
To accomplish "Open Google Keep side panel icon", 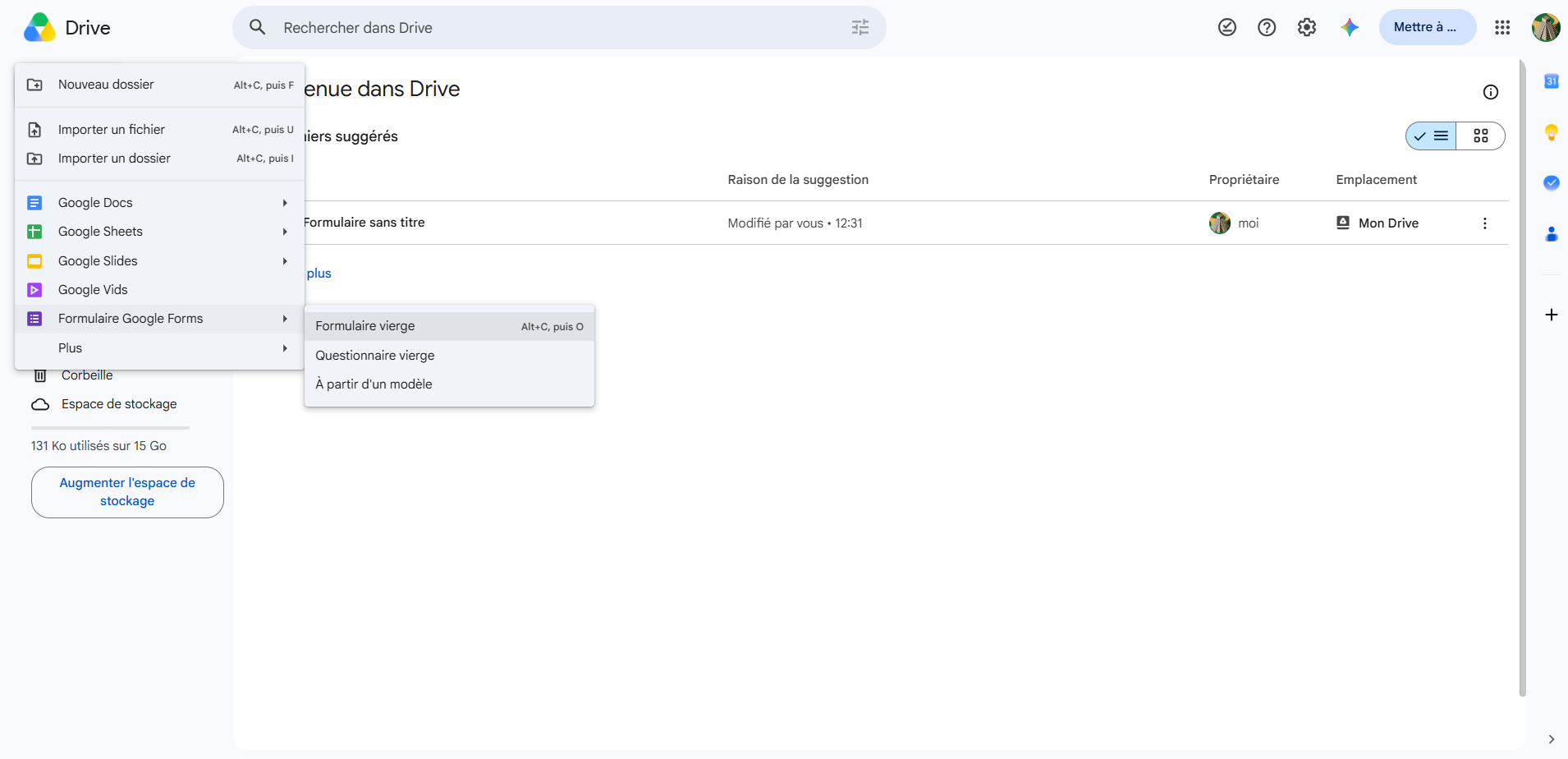I will (x=1552, y=132).
